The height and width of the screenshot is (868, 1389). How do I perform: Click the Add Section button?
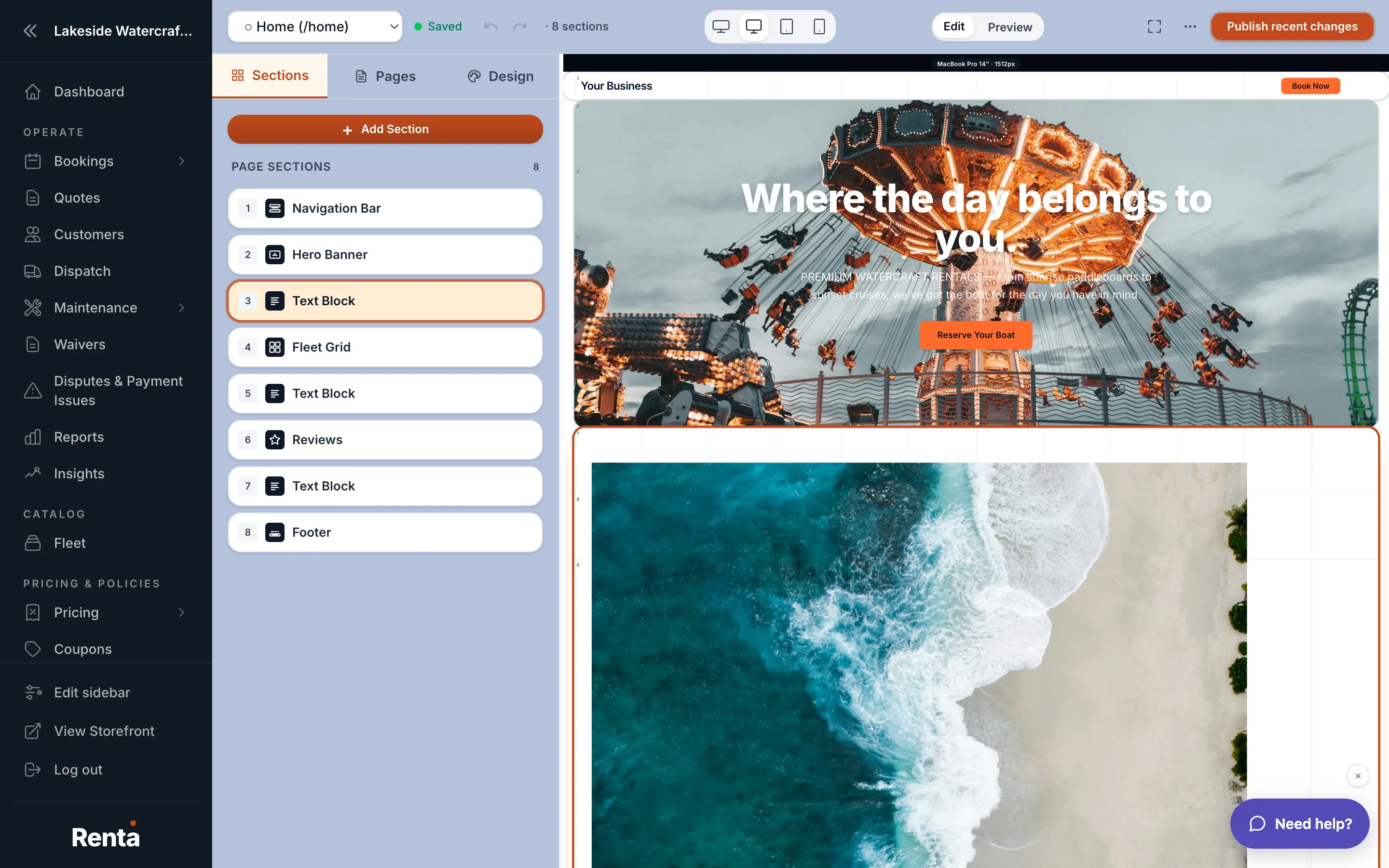385,129
